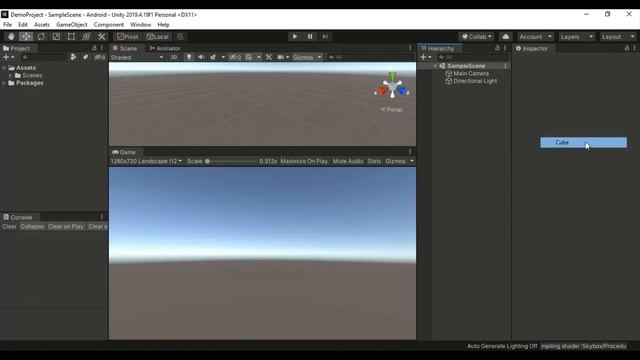This screenshot has width=640, height=360.
Task: Select the Project tab
Action: (x=17, y=48)
